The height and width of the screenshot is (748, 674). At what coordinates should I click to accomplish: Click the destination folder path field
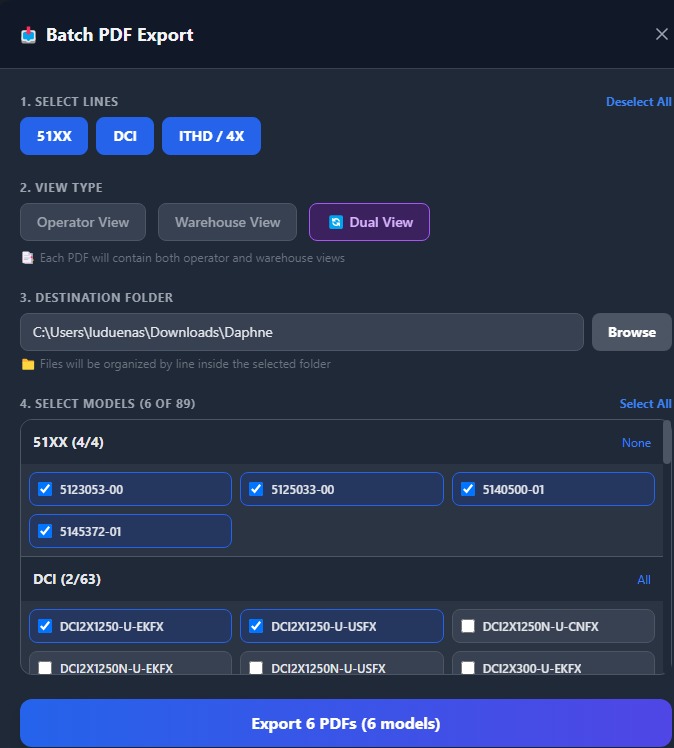pos(301,332)
